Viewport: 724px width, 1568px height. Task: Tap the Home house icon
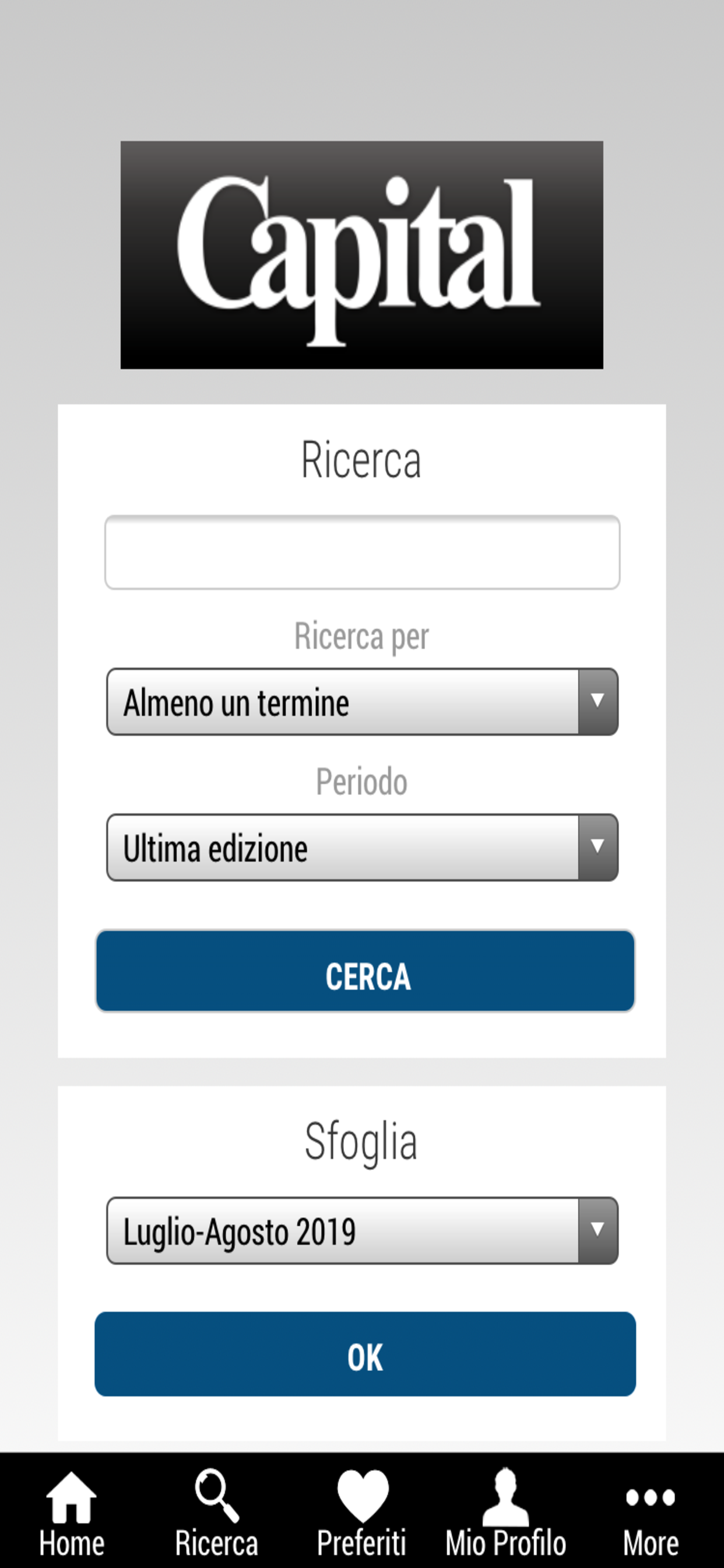point(71,1497)
